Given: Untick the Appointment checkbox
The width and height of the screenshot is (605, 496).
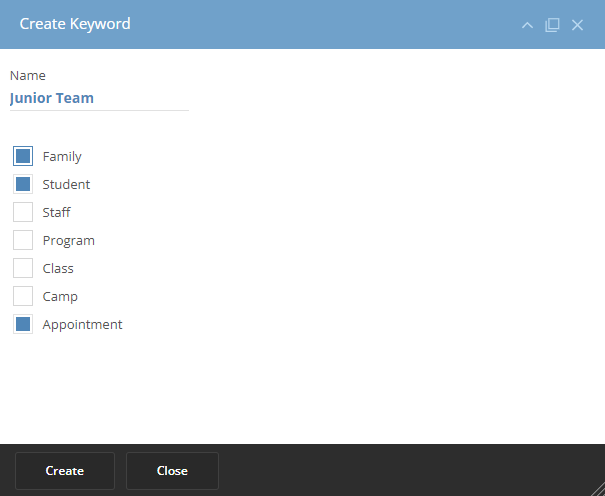Looking at the screenshot, I should pos(23,324).
